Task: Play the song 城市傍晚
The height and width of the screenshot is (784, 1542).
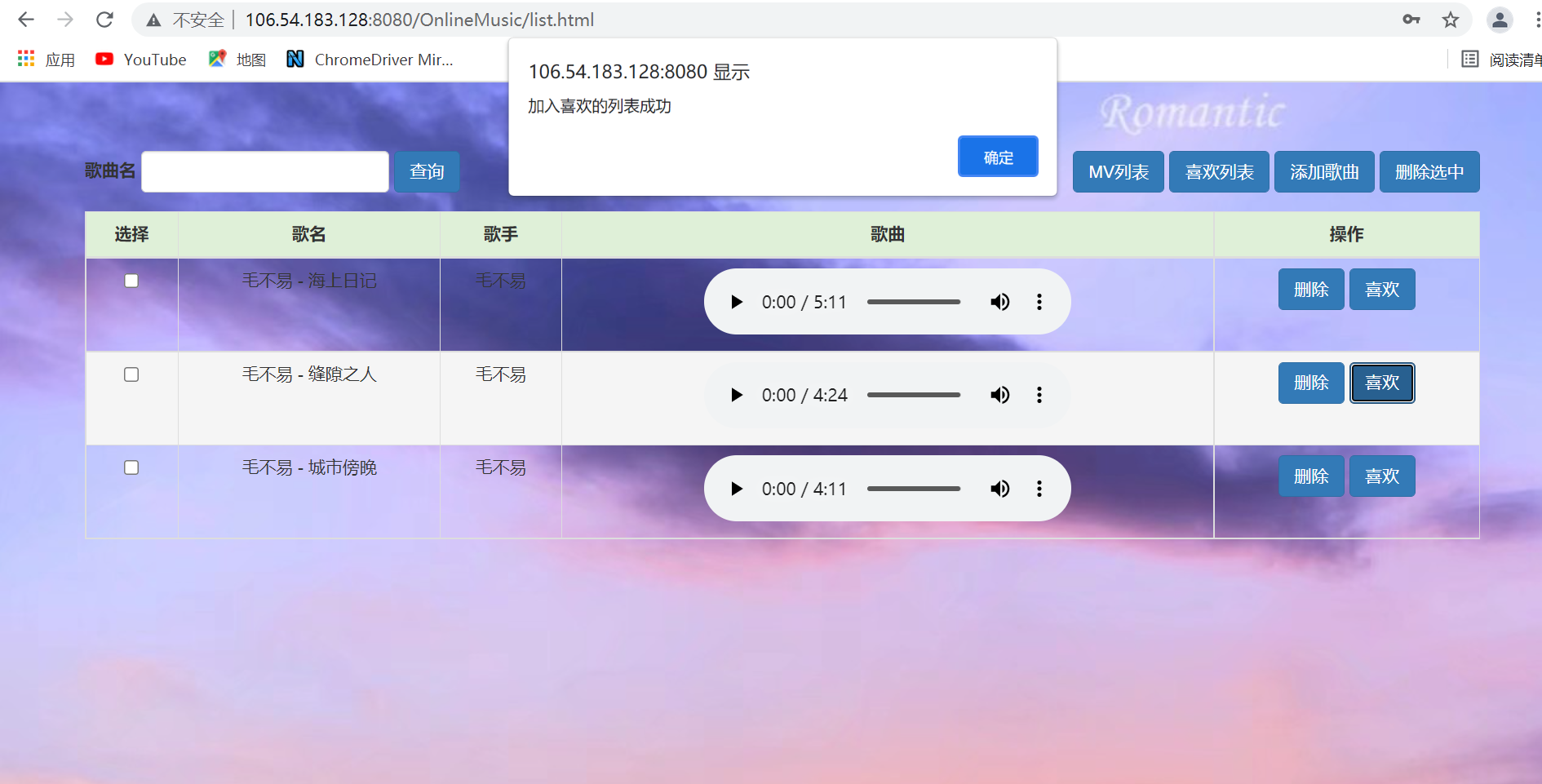Action: coord(737,488)
